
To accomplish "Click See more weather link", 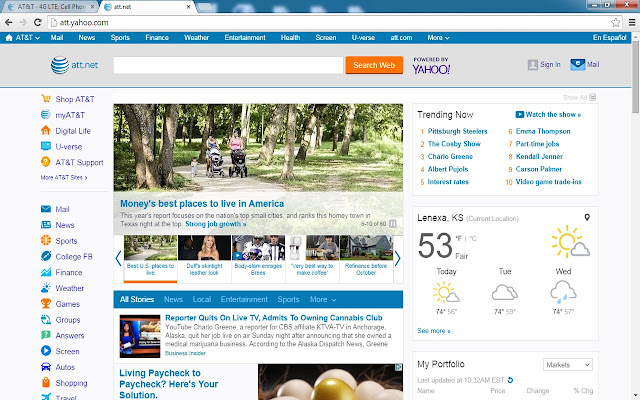I will [433, 331].
